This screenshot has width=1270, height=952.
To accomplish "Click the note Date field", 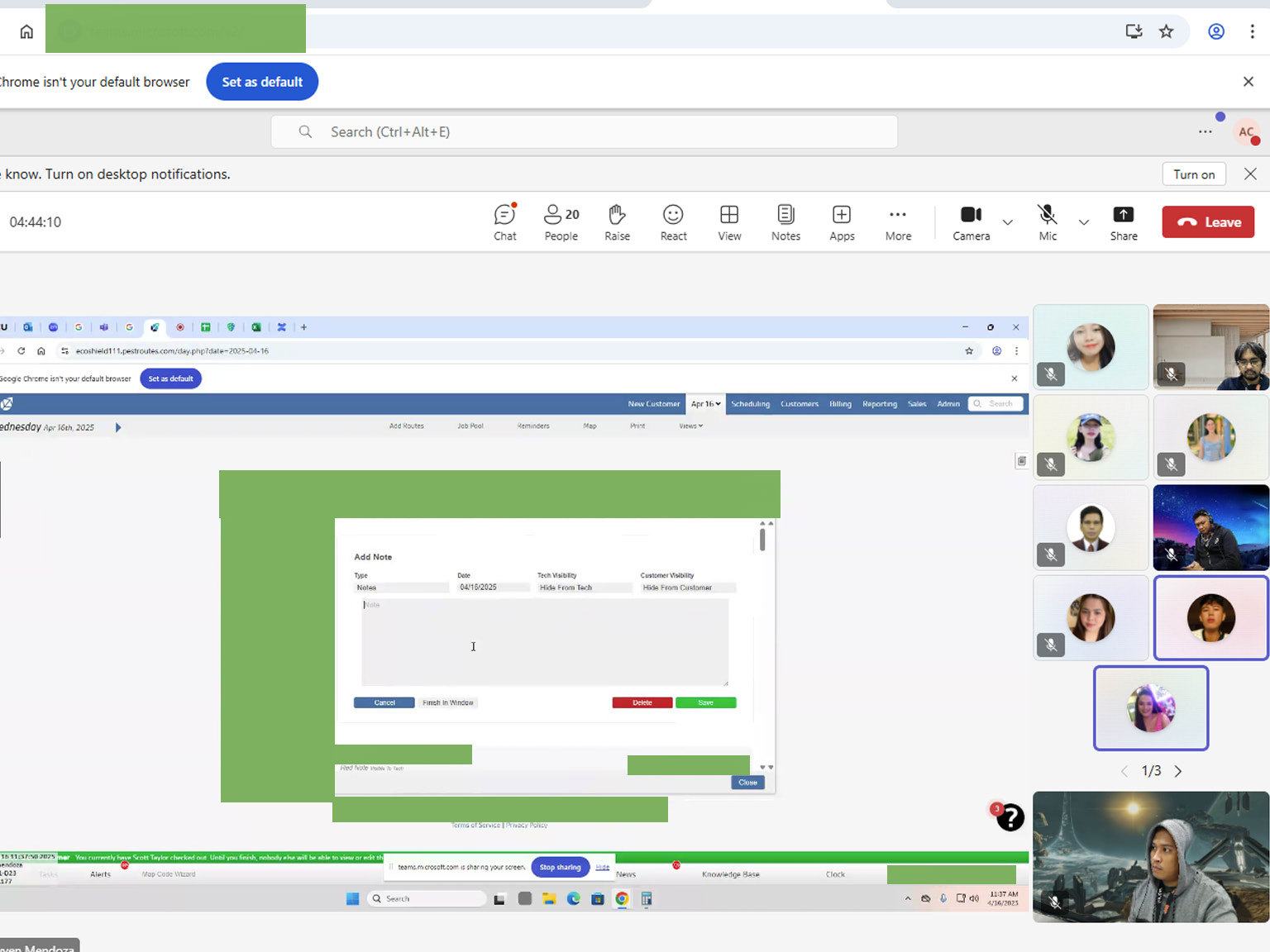I will [494, 588].
